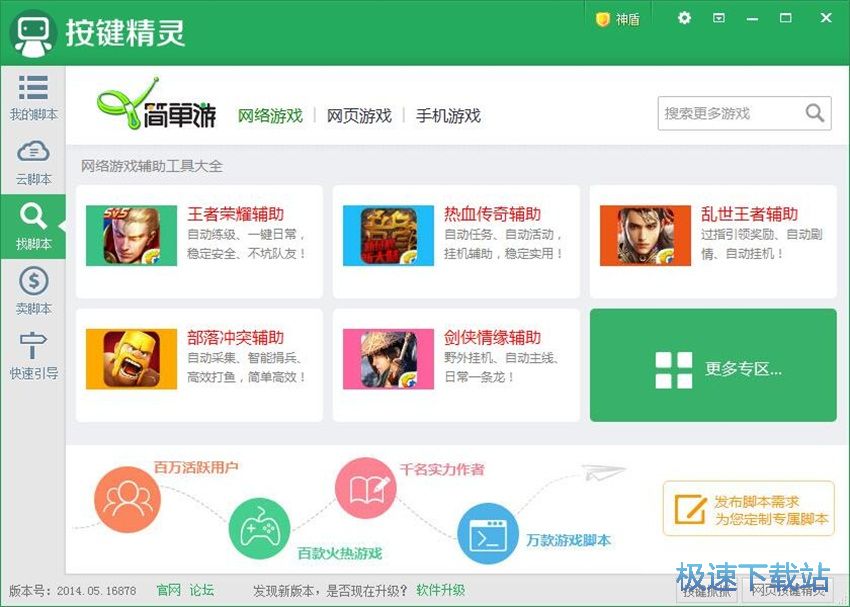Click 野外挂机、自动主线 description text
The width and height of the screenshot is (850, 607).
click(x=501, y=358)
